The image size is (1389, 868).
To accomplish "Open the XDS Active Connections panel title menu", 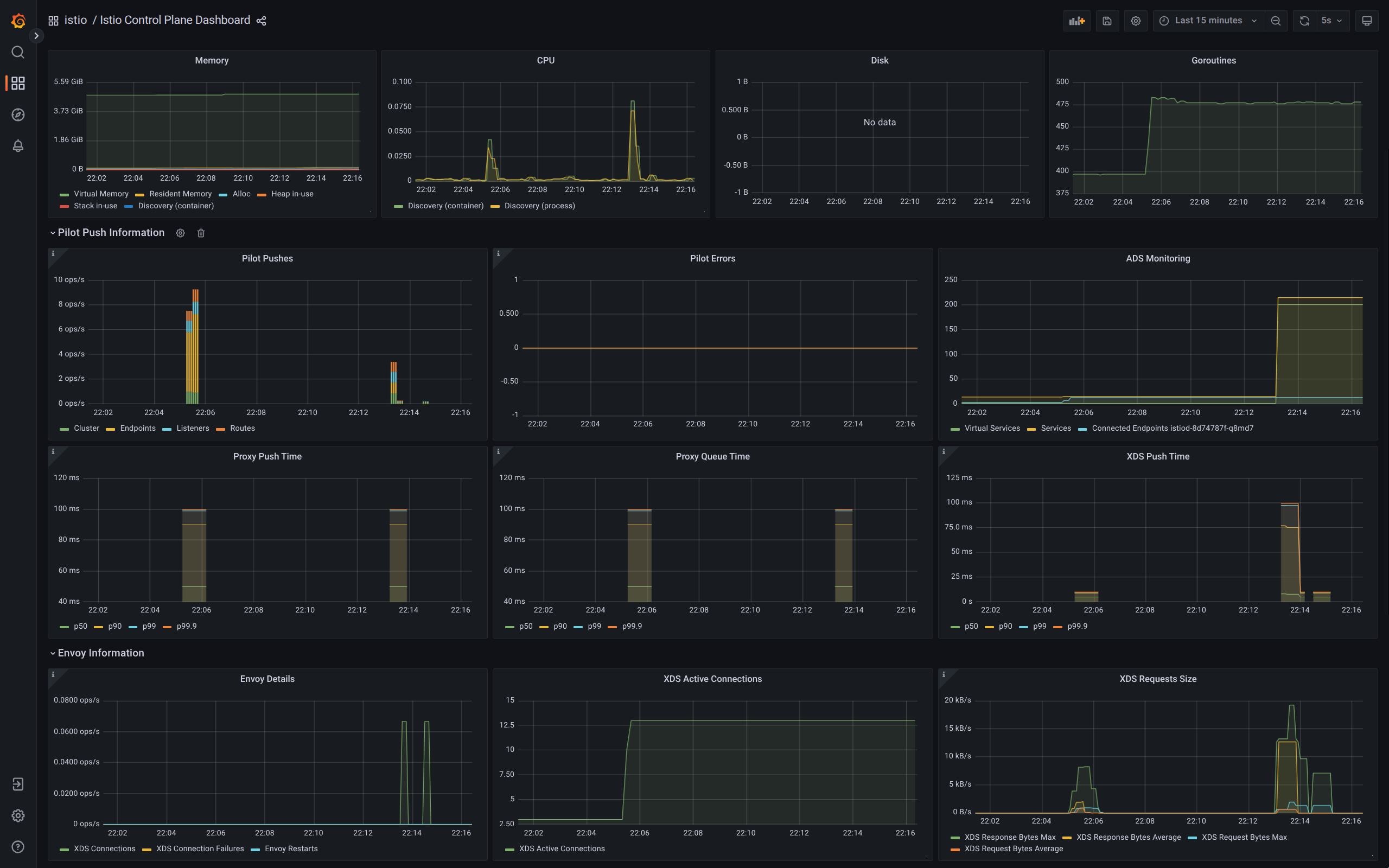I will click(x=712, y=679).
